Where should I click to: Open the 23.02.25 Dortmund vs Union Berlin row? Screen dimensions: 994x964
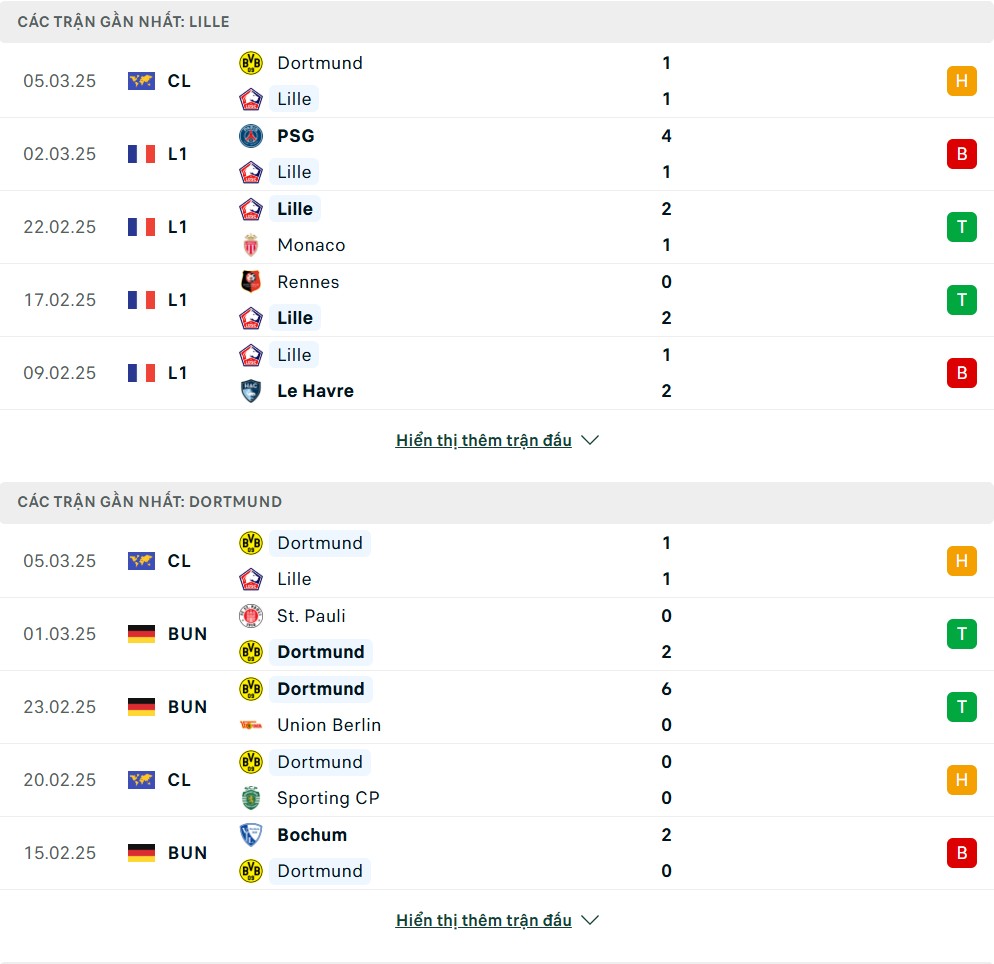click(x=497, y=707)
